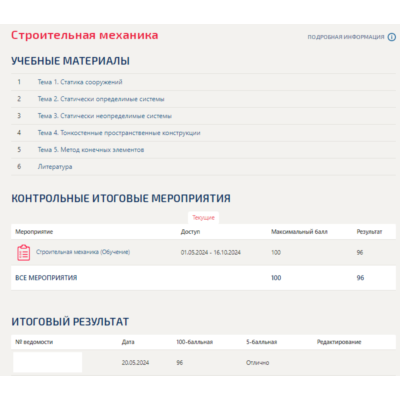Screen dimensions: 400x400
Task: Open the Строительная механика (Обучение) event link
Action: point(83,252)
